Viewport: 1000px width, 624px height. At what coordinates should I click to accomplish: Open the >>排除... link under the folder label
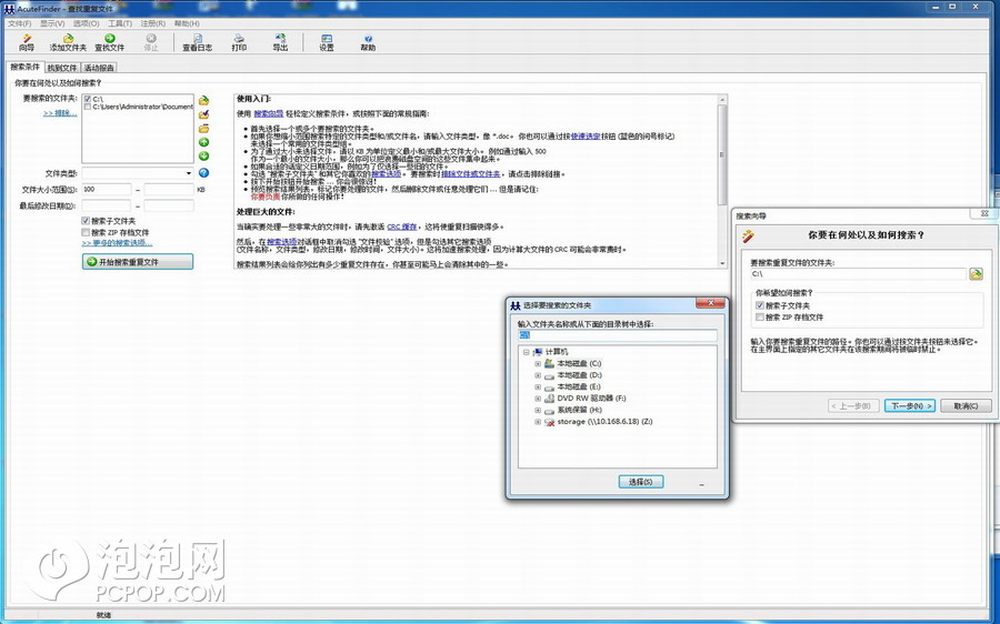tap(60, 113)
